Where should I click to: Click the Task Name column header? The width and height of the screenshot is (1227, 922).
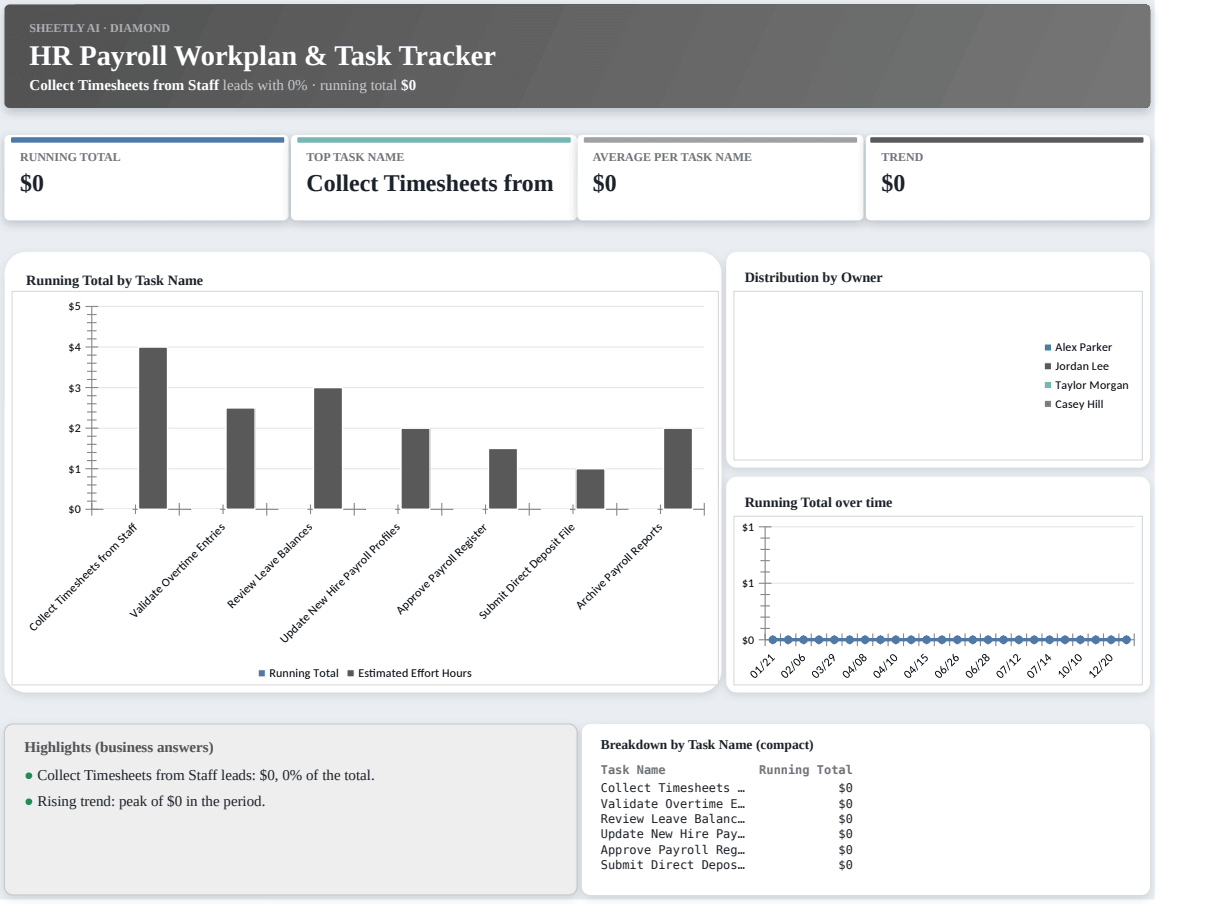(633, 770)
